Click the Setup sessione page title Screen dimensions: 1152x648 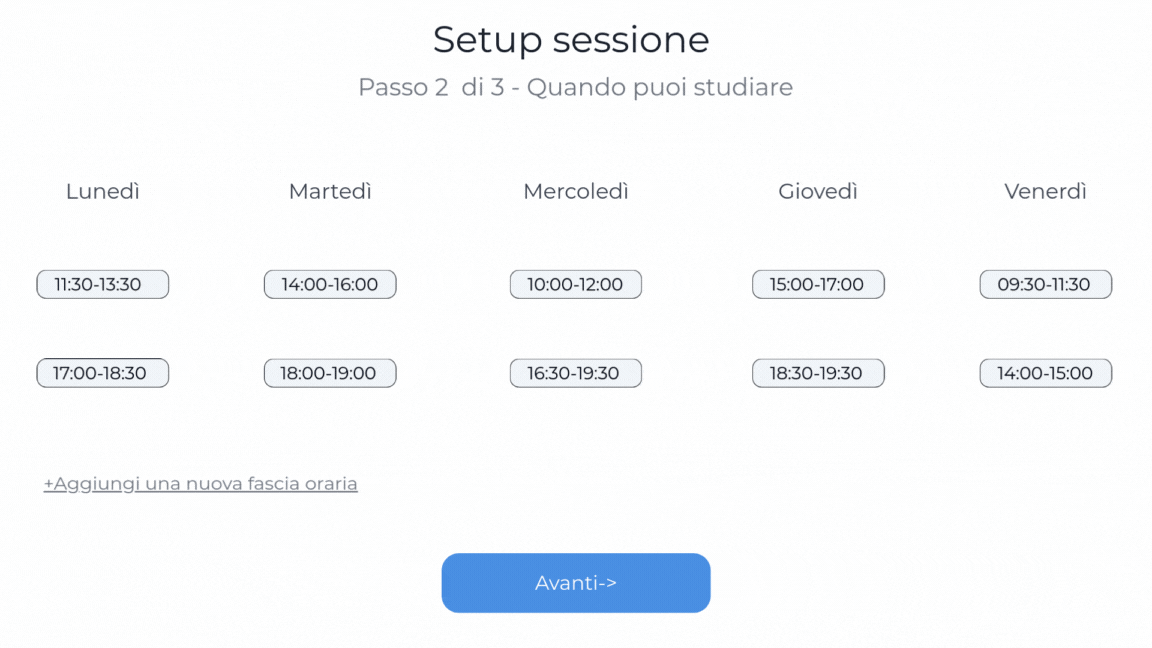tap(571, 40)
